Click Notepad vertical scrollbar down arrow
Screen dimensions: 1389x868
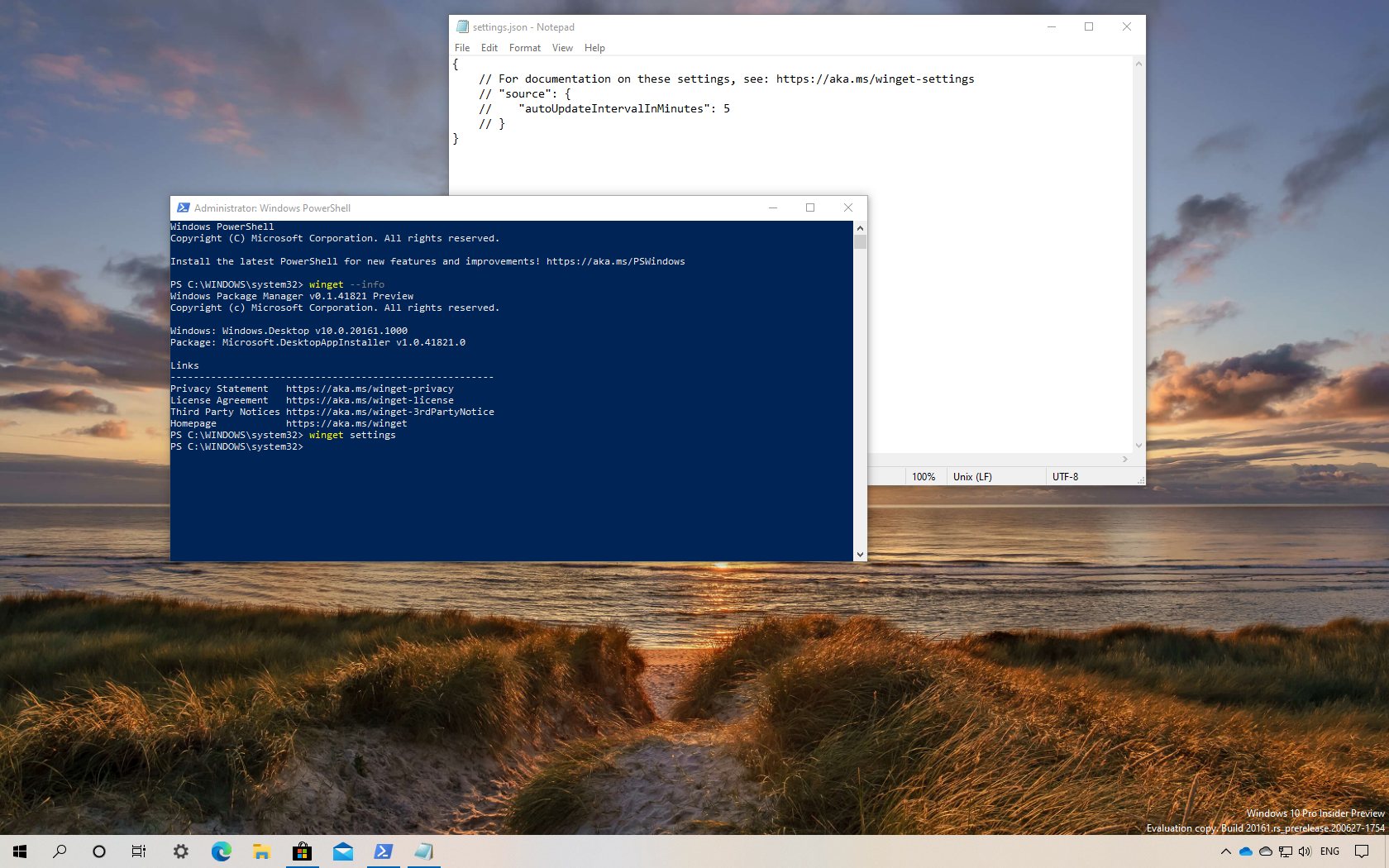click(x=1138, y=445)
